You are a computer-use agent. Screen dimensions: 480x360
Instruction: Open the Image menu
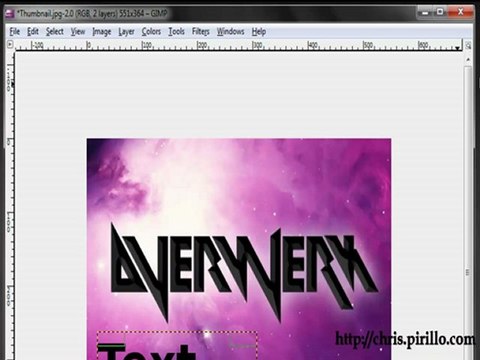click(x=102, y=32)
